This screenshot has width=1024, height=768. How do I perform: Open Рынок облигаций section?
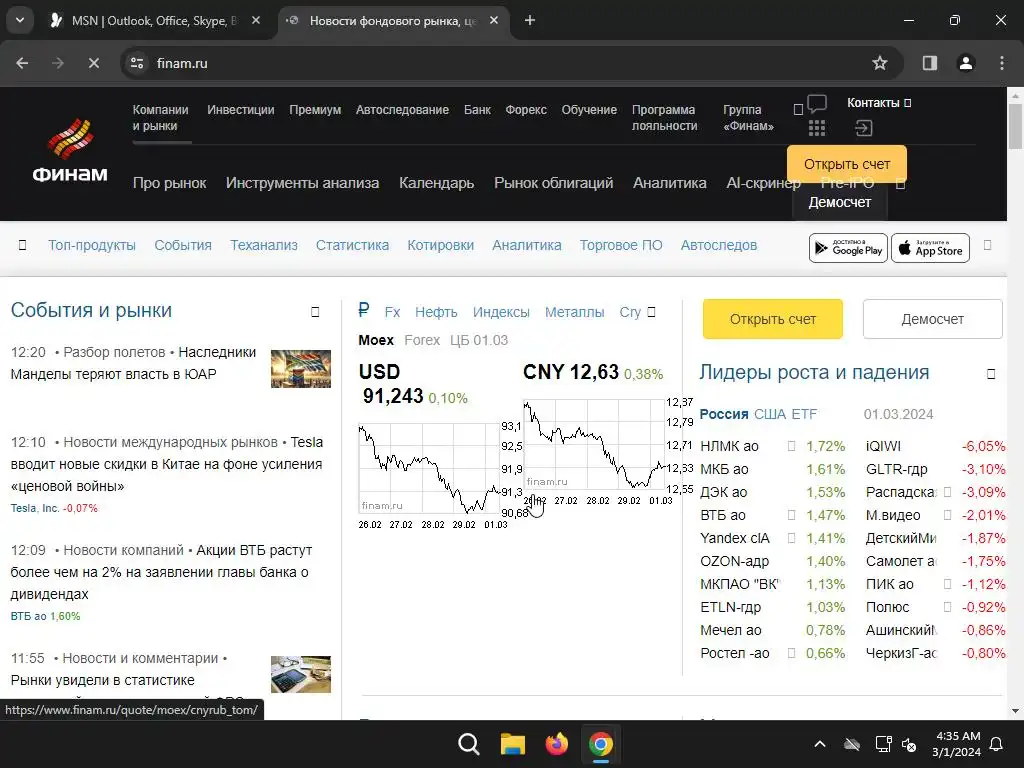553,183
